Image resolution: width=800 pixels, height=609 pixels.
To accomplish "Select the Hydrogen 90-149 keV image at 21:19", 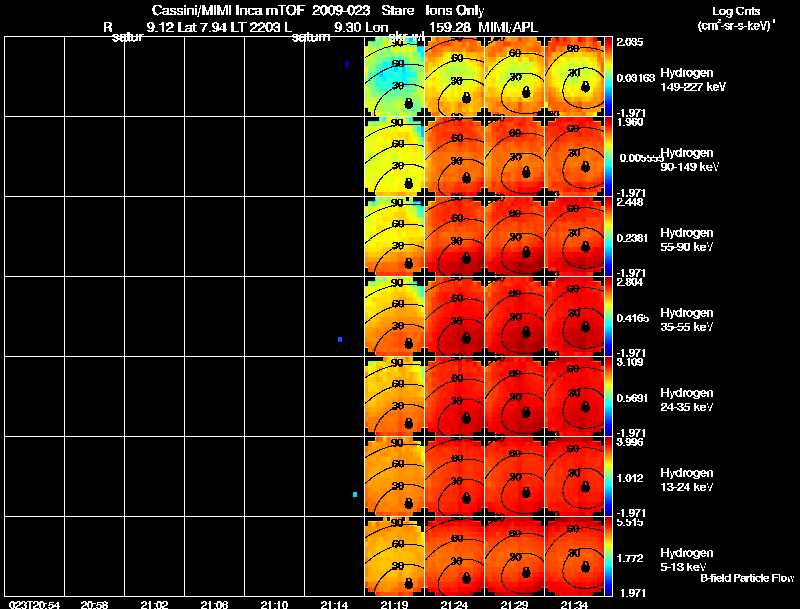I will pyautogui.click(x=394, y=157).
